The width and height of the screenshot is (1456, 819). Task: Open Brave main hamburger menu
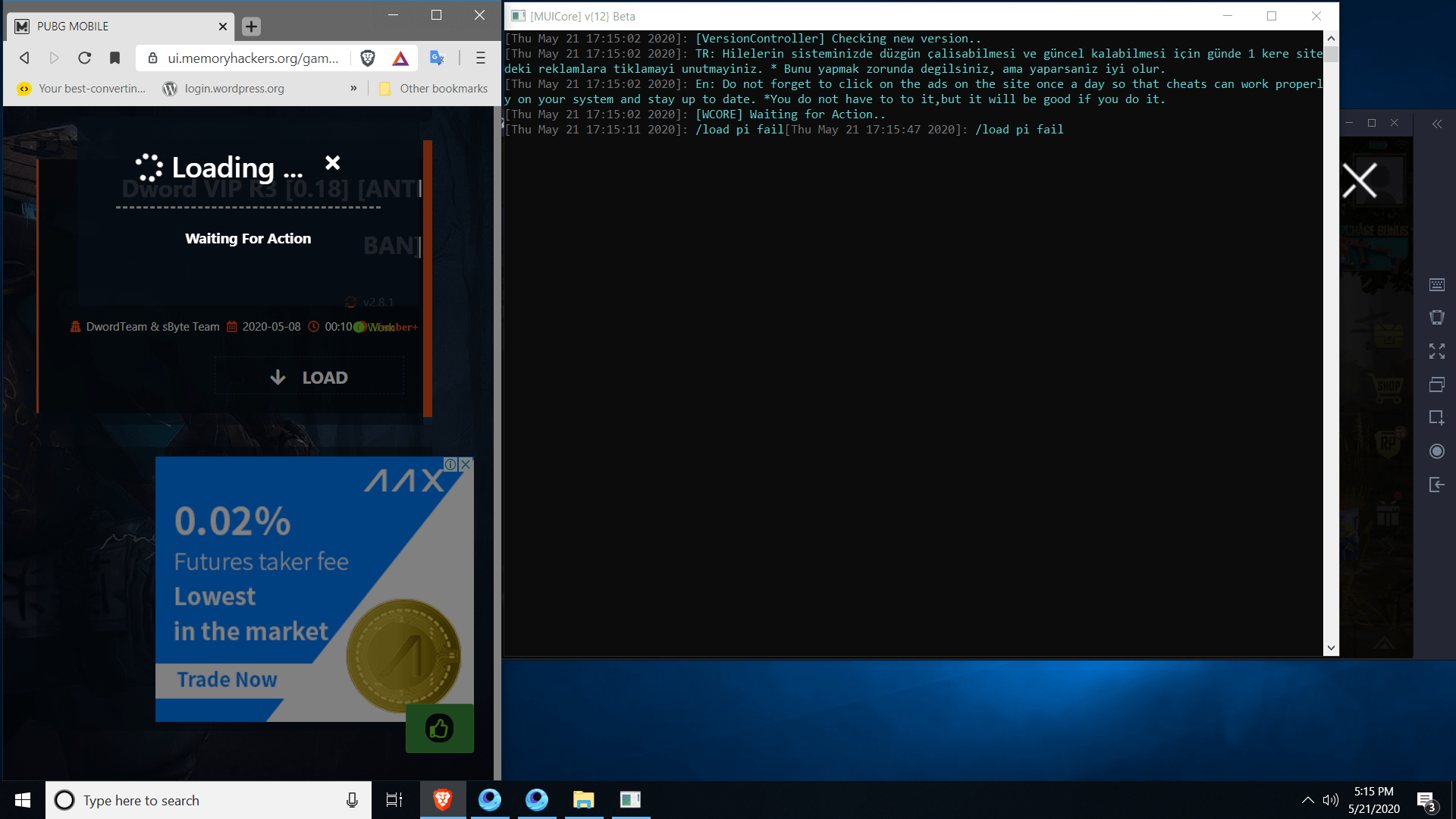480,58
